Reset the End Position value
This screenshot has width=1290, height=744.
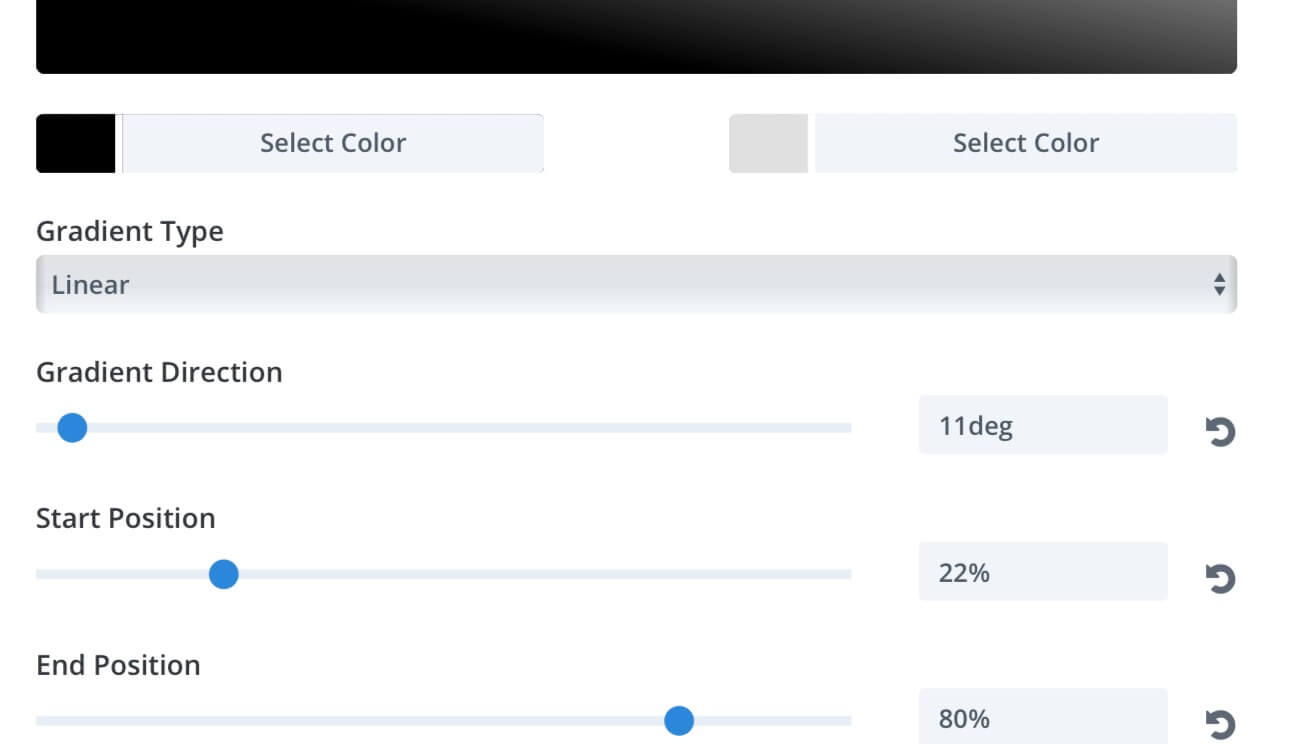[1220, 724]
